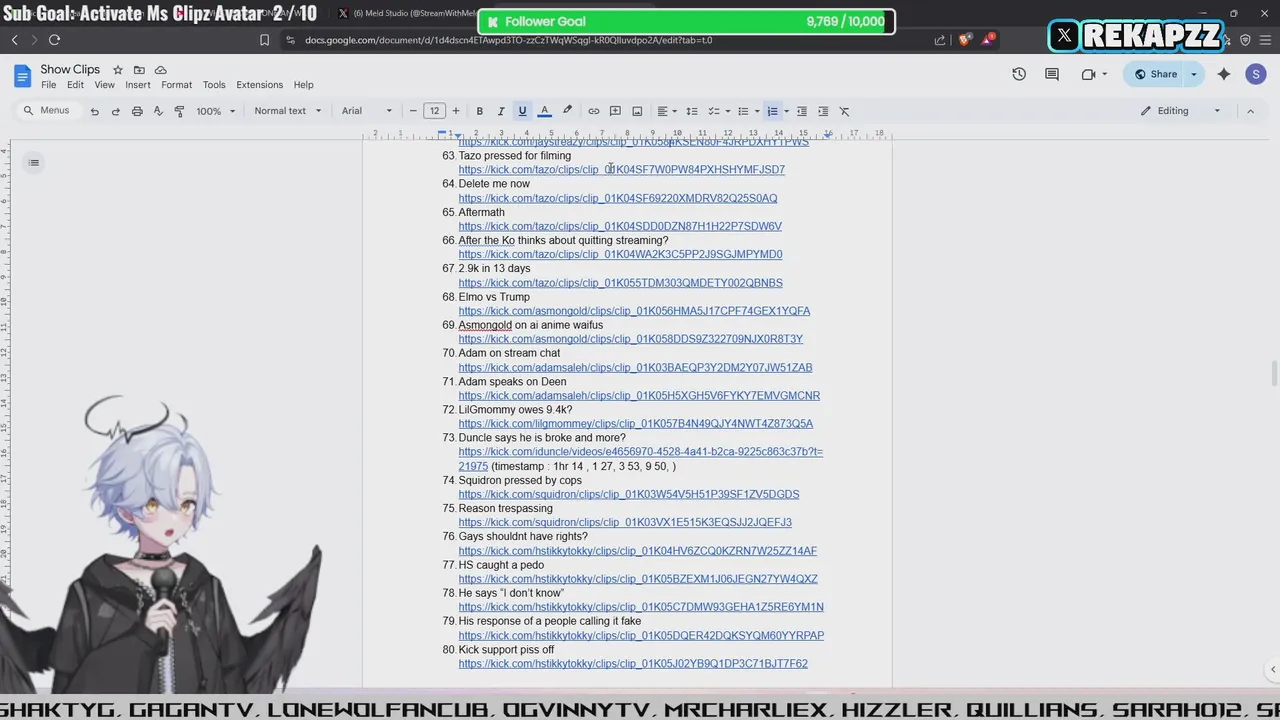Open the Editing mode dropdown
This screenshot has height=720, width=1280.
click(x=1181, y=111)
